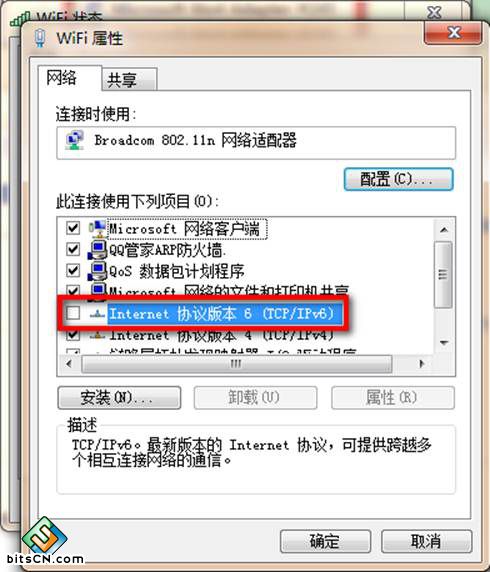
Task: Click the horizontal scroll right arrow
Action: (x=422, y=364)
